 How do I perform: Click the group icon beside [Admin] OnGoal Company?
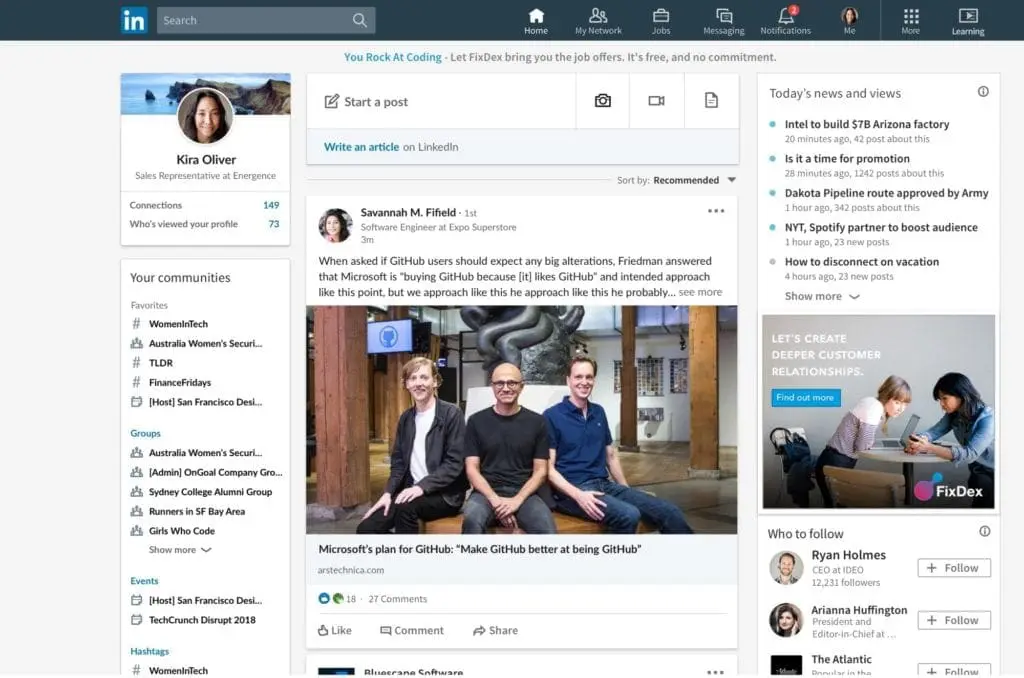click(x=136, y=472)
